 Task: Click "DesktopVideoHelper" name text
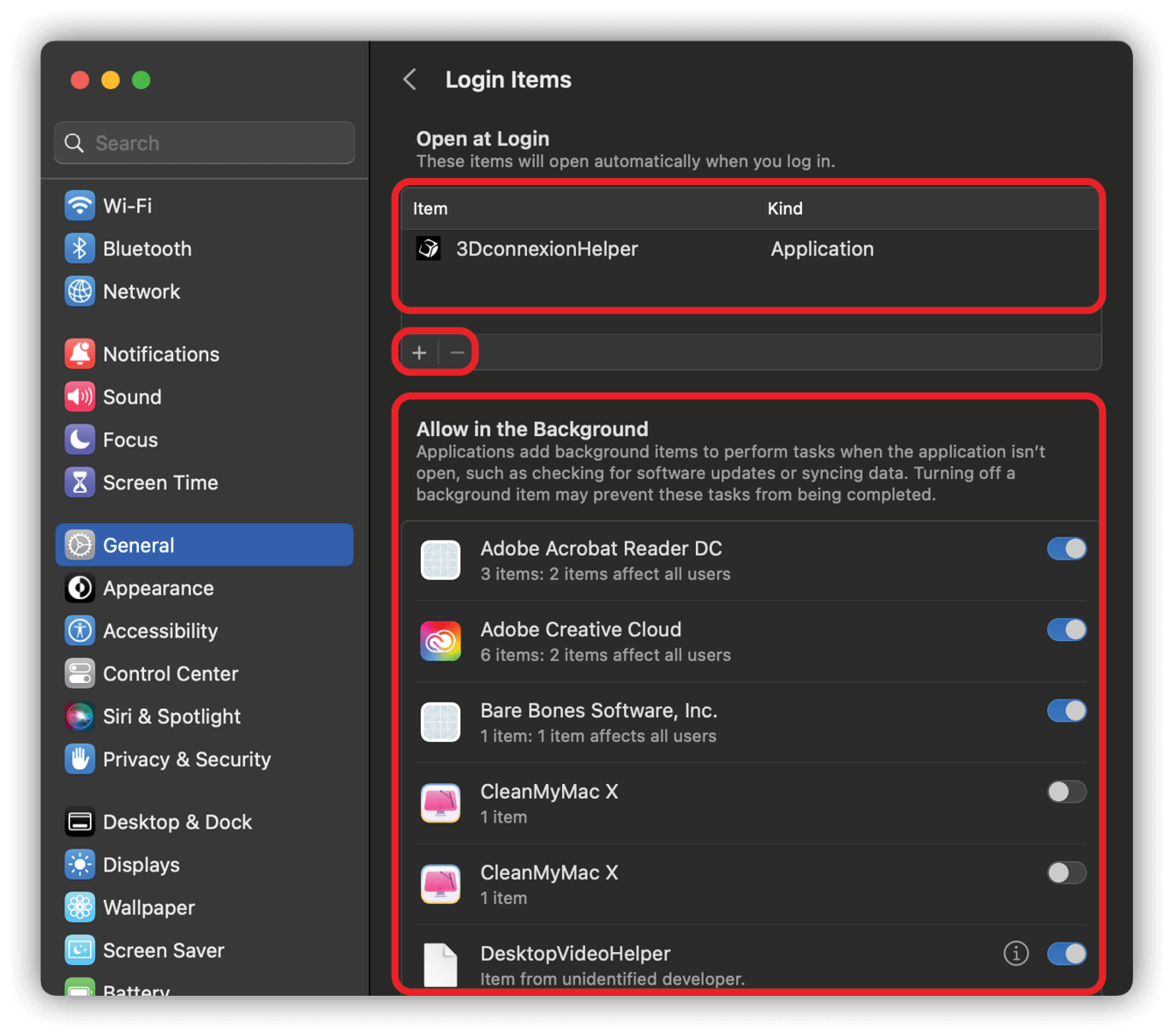(575, 953)
